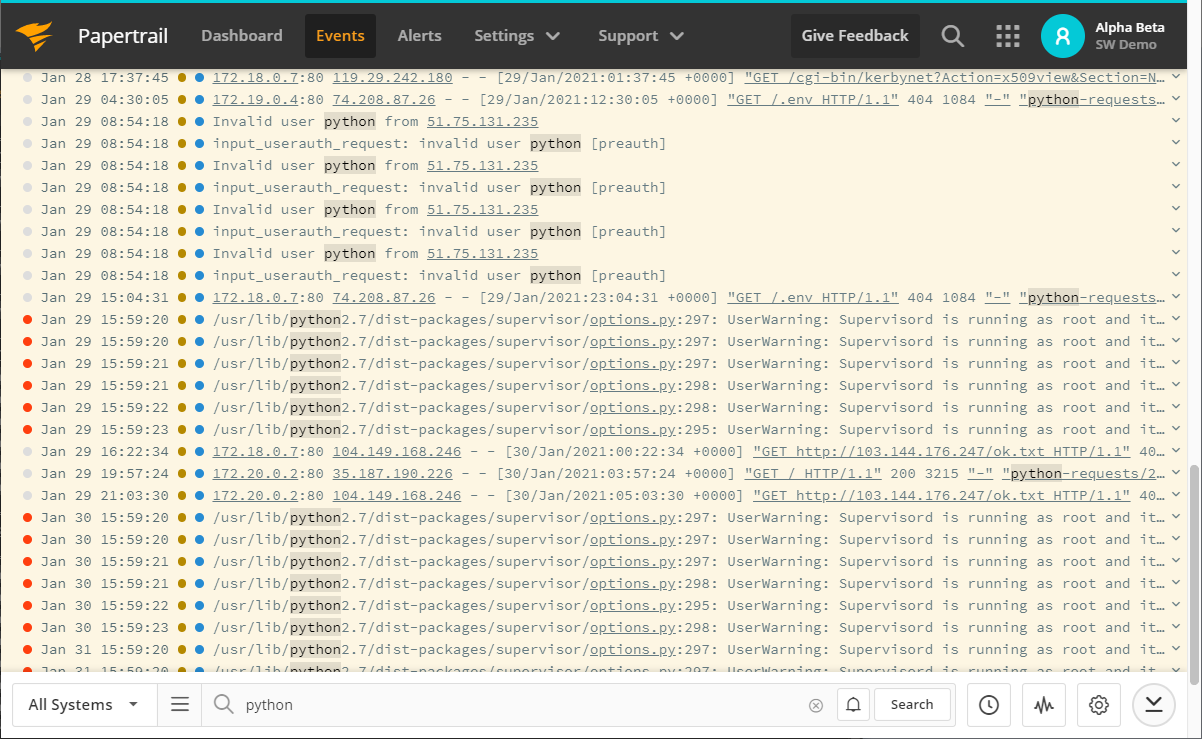Screen dimensions: 1202x740
Task: Click the Give Feedback button
Action: point(855,36)
